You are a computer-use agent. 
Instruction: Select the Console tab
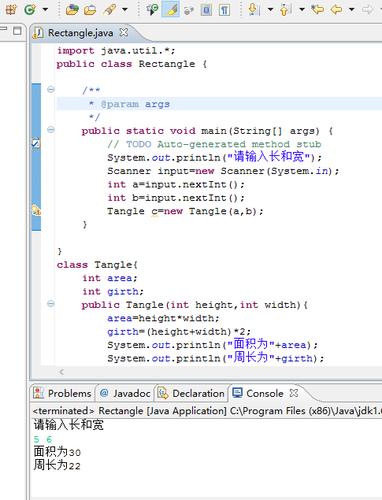click(x=264, y=393)
